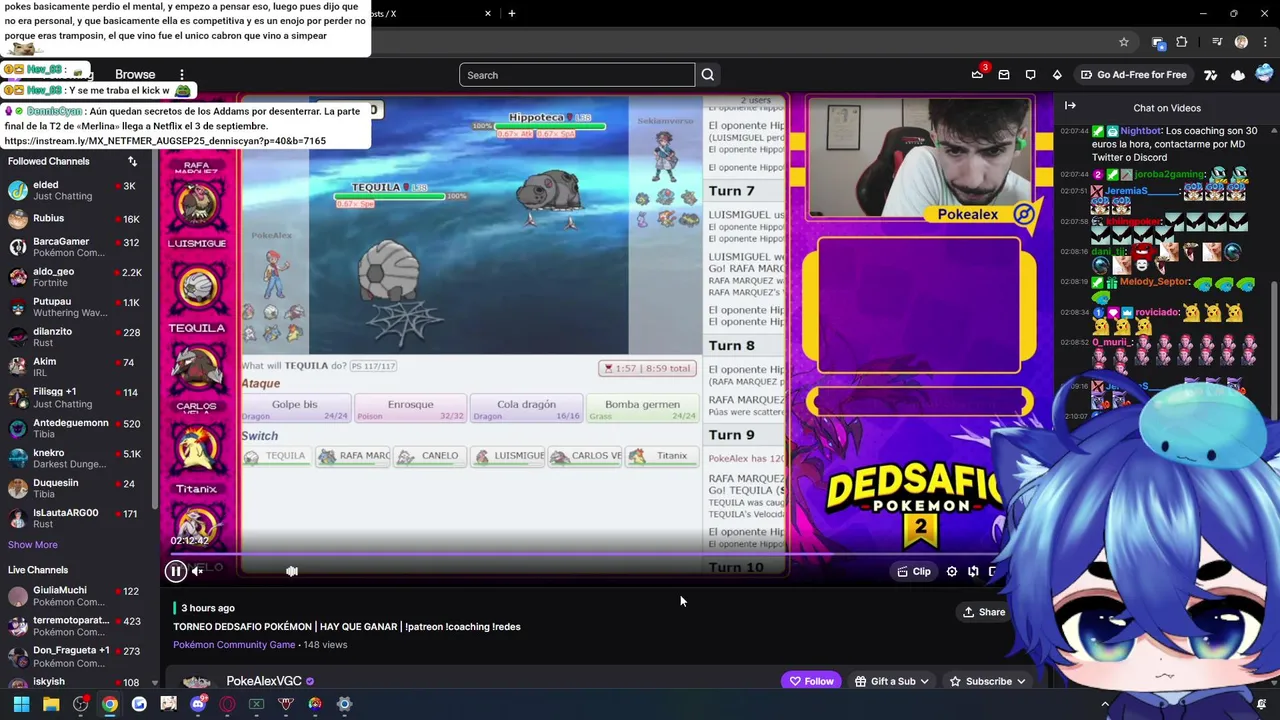This screenshot has height=720, width=1280.
Task: Click the Chrome icon in taskbar
Action: (x=110, y=704)
